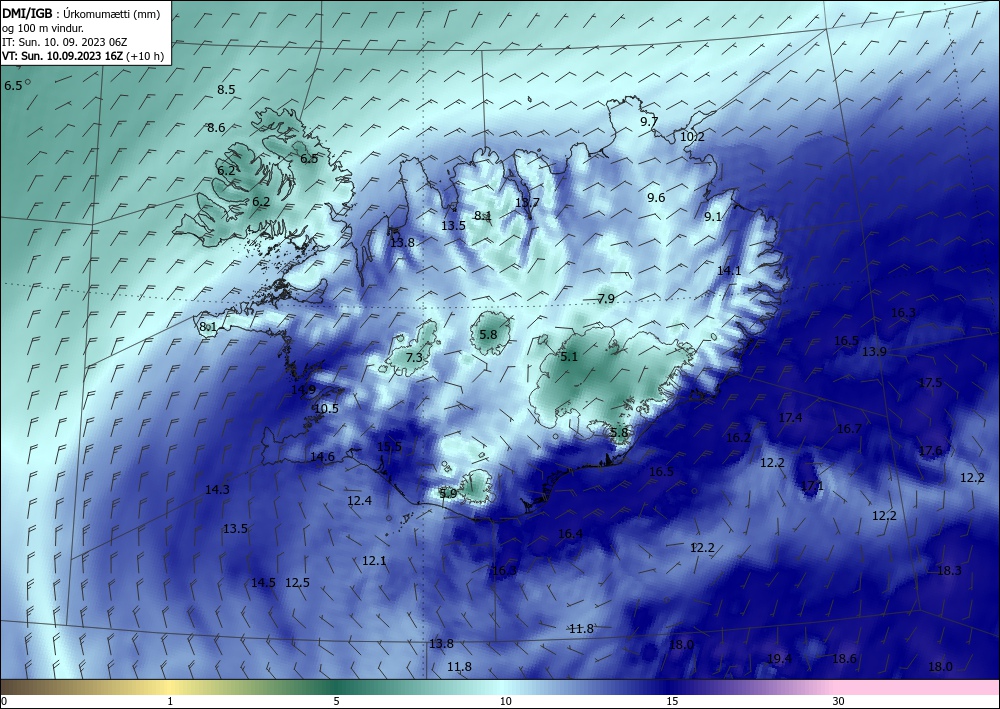Click the 17.5 value on the map
Viewport: 1000px width, 709px height.
click(x=930, y=383)
